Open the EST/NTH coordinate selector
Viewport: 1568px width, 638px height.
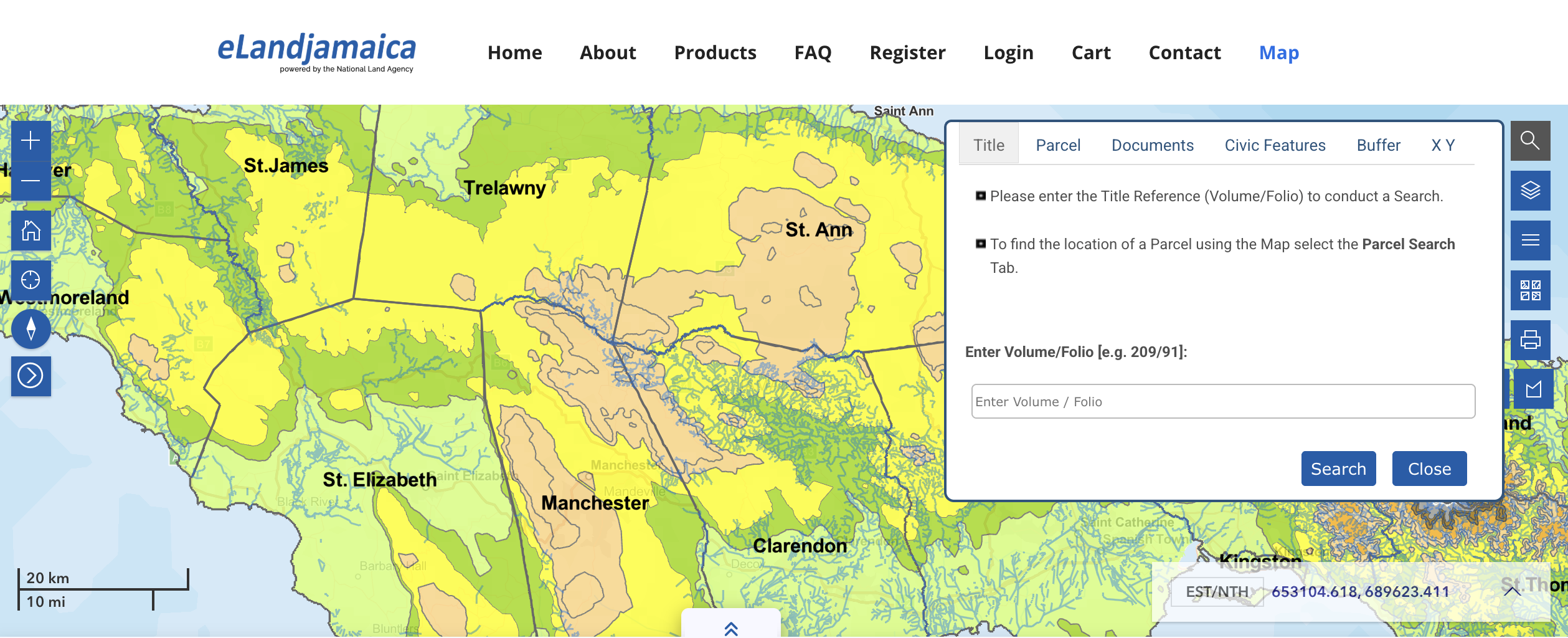click(1216, 591)
